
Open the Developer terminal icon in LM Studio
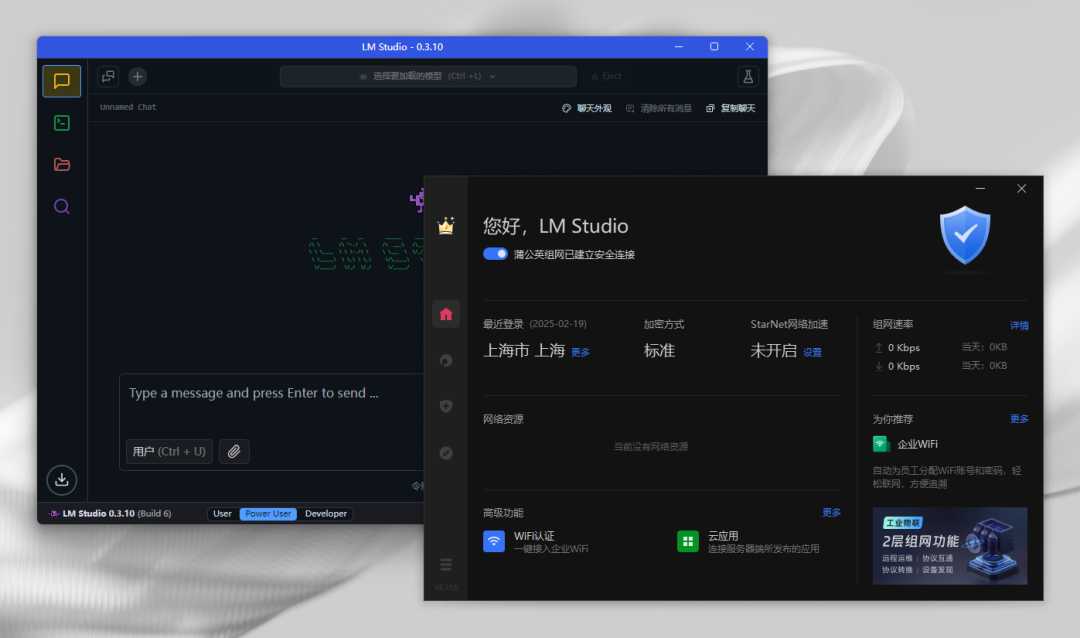[62, 123]
